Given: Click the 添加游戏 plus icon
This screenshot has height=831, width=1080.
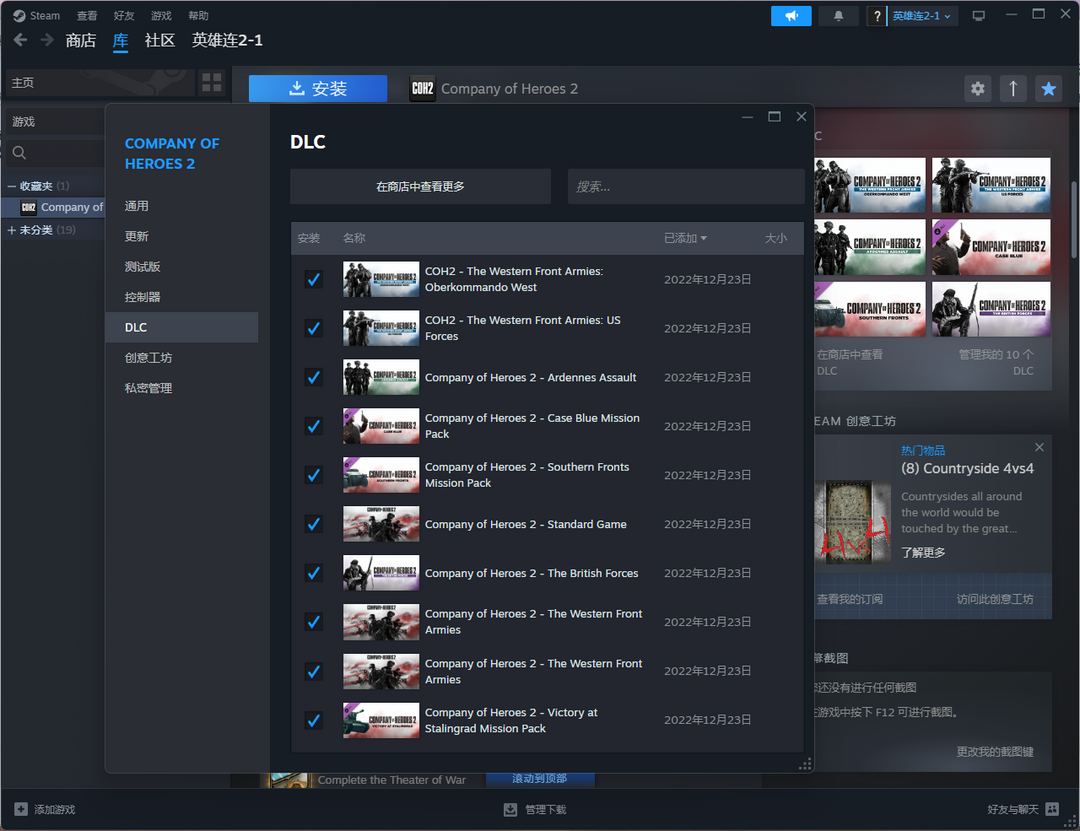Looking at the screenshot, I should (21, 809).
